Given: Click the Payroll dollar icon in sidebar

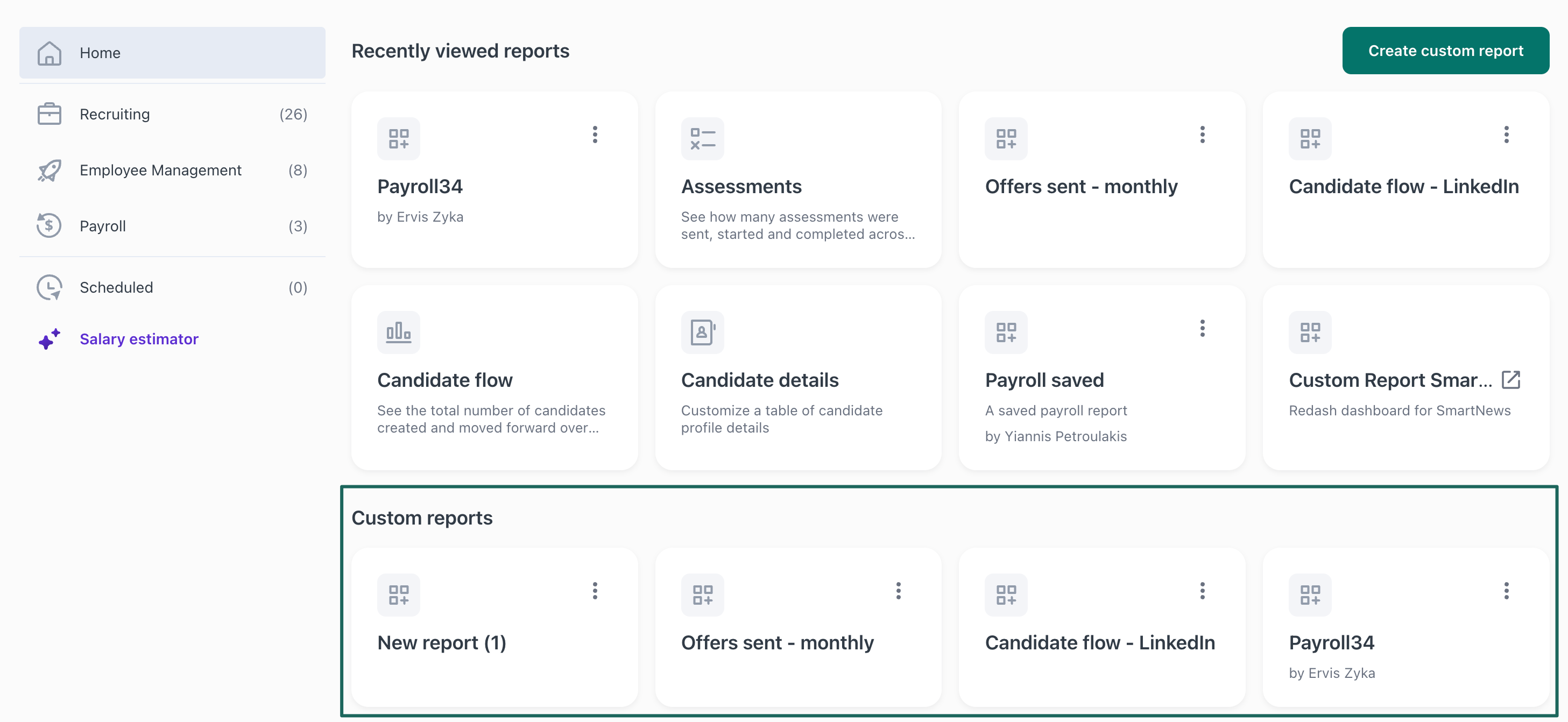Looking at the screenshot, I should pos(50,226).
